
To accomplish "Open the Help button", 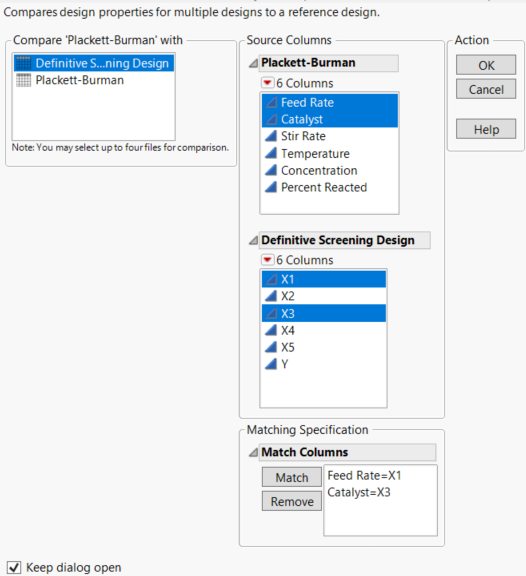I will 486,129.
